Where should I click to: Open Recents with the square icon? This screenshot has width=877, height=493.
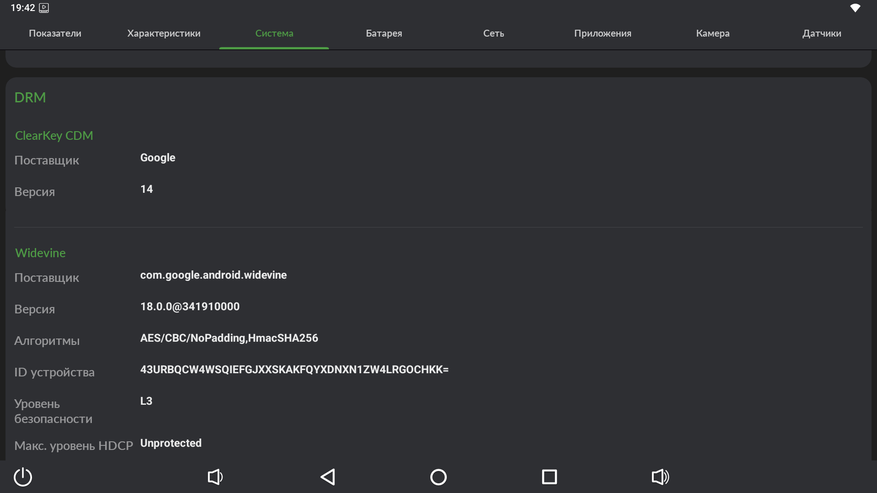tap(549, 477)
